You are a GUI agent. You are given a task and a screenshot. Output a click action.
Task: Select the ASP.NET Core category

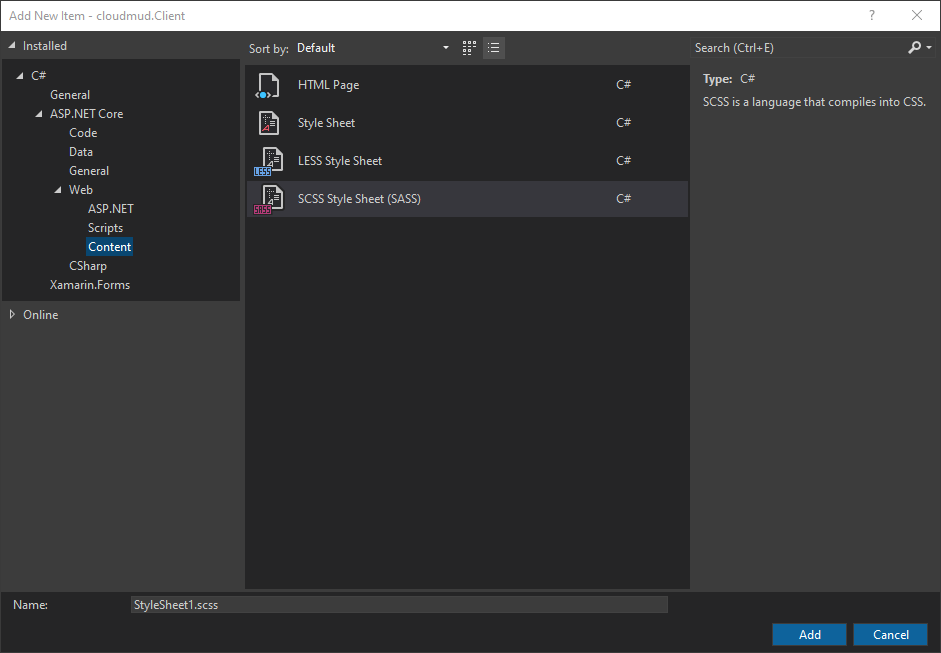point(86,113)
